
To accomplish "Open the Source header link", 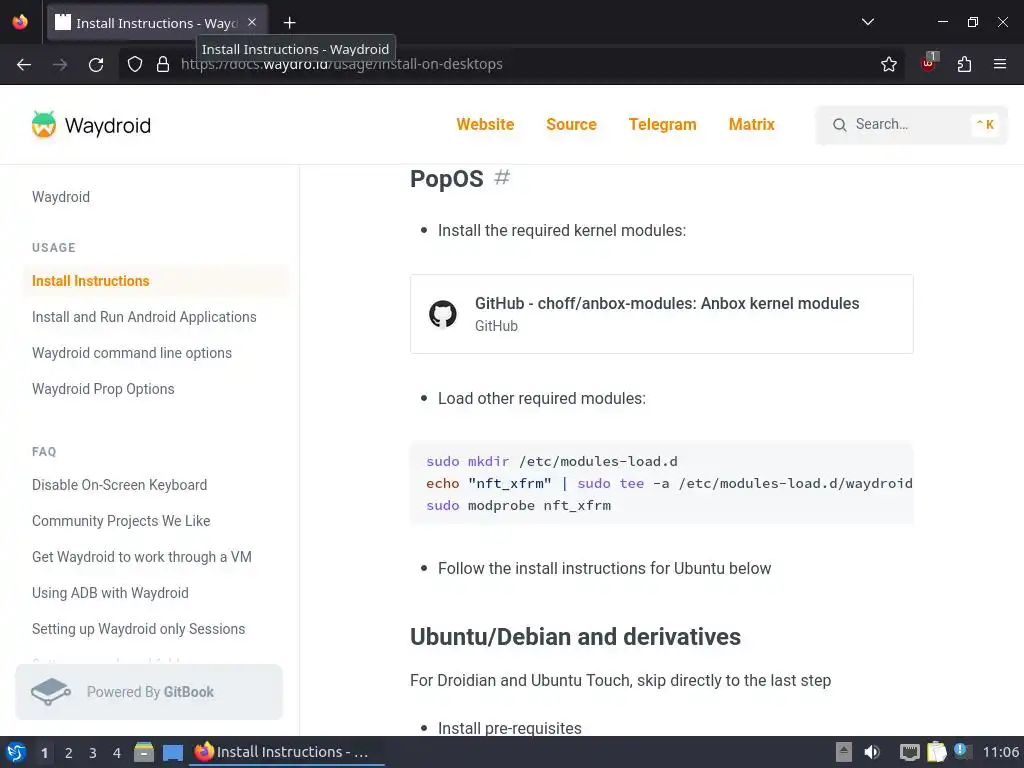I will click(x=571, y=124).
